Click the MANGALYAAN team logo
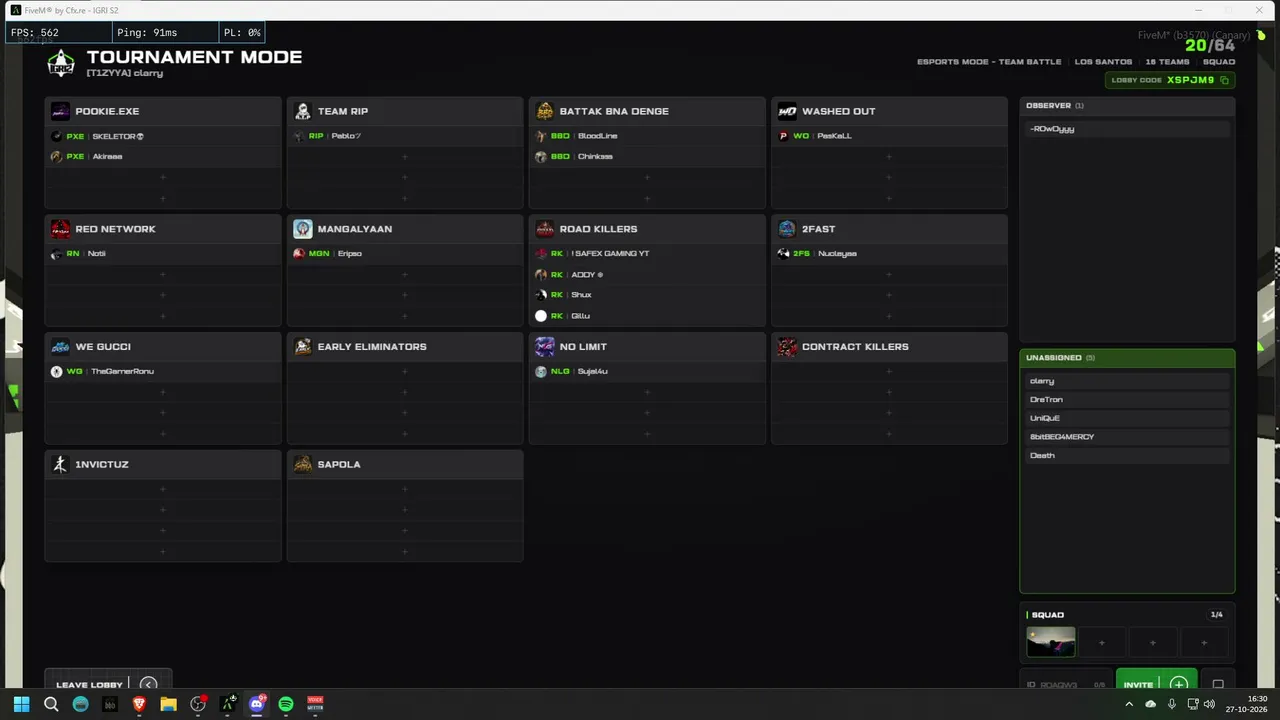Viewport: 1280px width, 720px height. pyautogui.click(x=302, y=229)
